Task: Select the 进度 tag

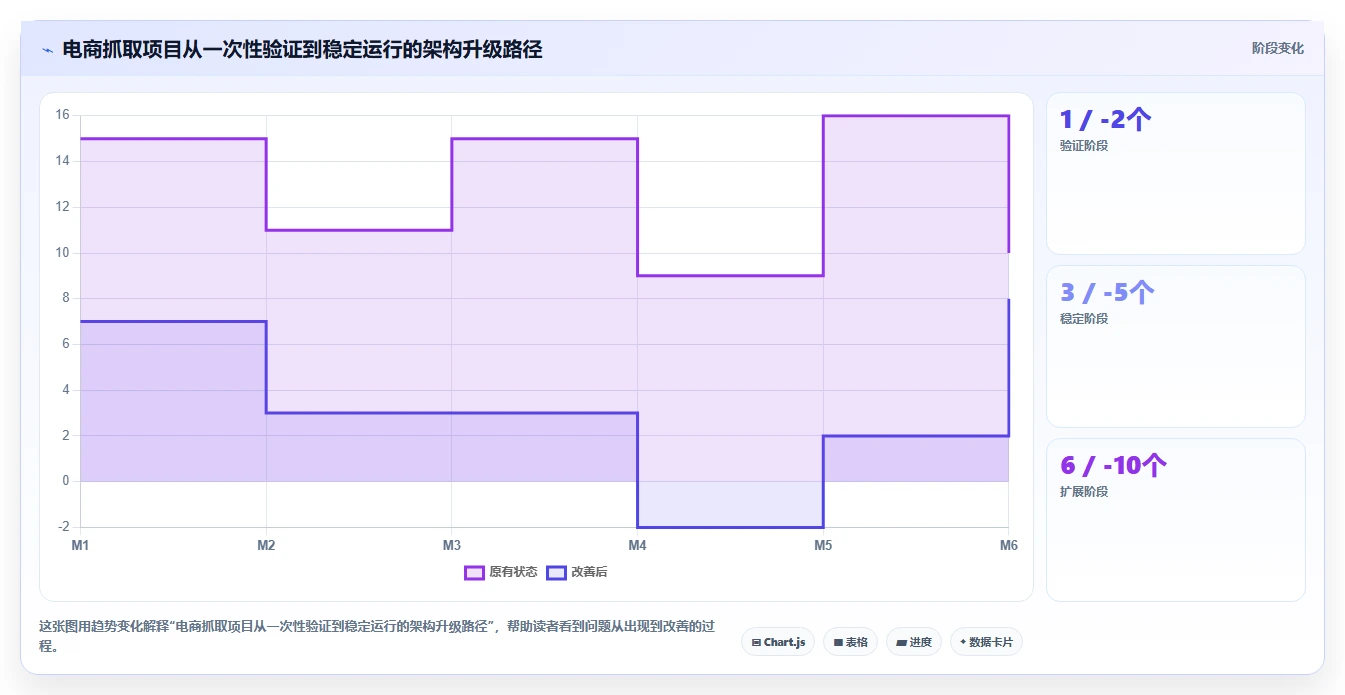Action: point(913,642)
